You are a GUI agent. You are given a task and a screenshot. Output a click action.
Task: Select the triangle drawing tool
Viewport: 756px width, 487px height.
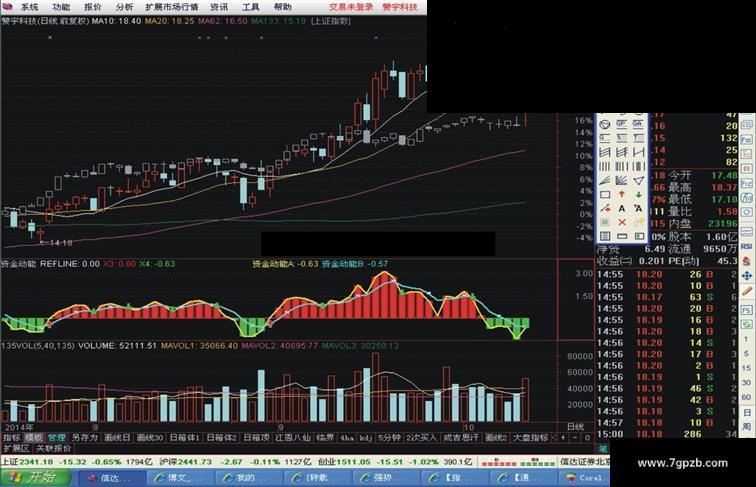[x=638, y=181]
